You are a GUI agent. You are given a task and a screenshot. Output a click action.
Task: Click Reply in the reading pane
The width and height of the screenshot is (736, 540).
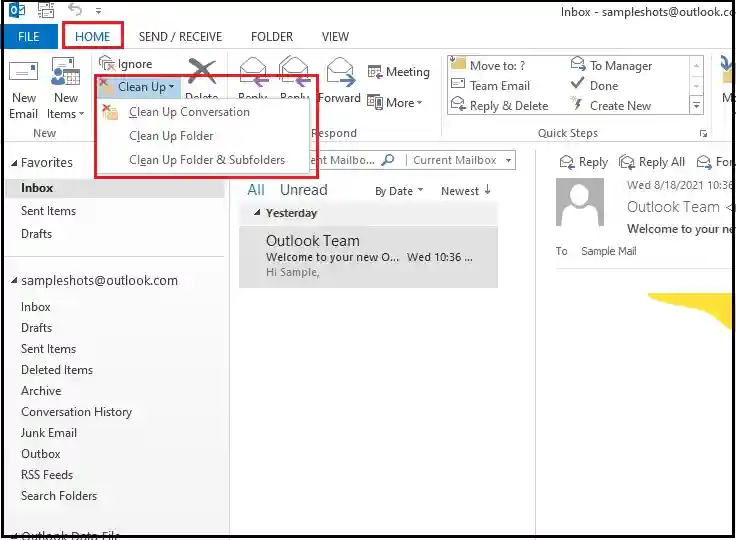584,162
